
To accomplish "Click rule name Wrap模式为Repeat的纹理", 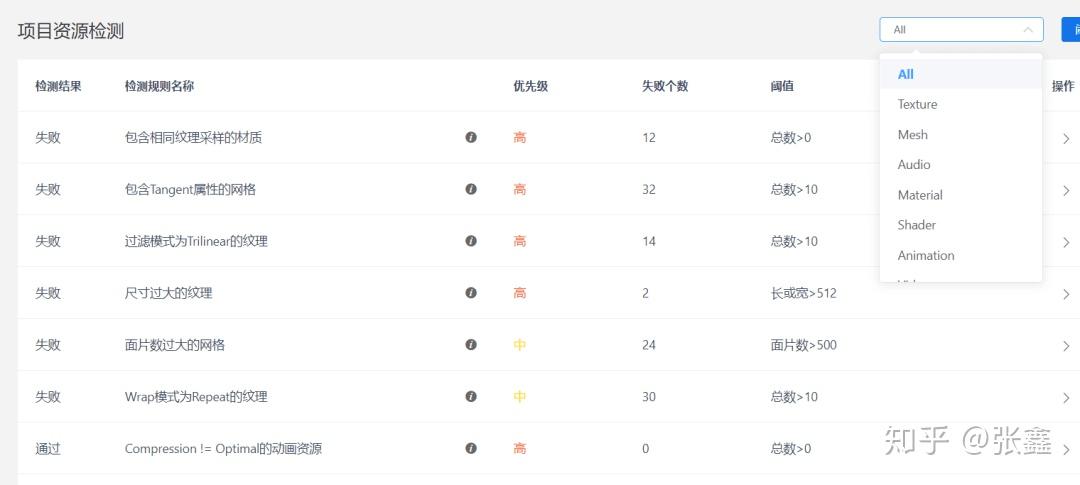I will pos(196,397).
